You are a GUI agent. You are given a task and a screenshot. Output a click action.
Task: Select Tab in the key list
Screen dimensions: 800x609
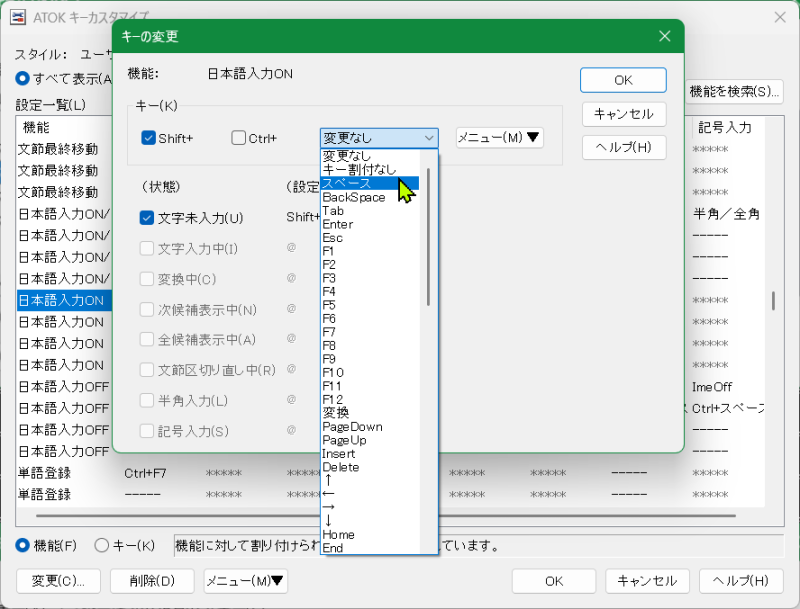coord(370,211)
